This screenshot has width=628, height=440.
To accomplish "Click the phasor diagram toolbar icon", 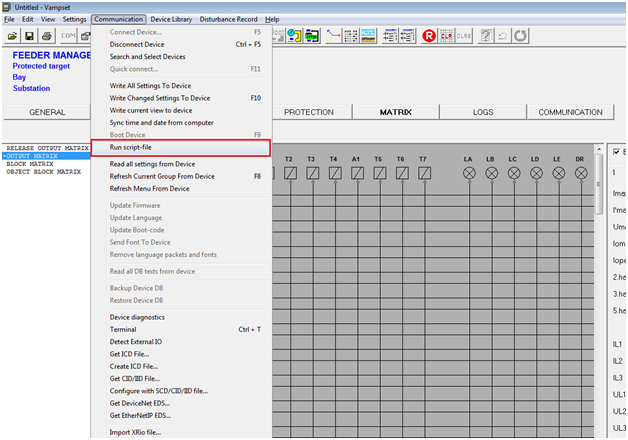I will coord(333,36).
